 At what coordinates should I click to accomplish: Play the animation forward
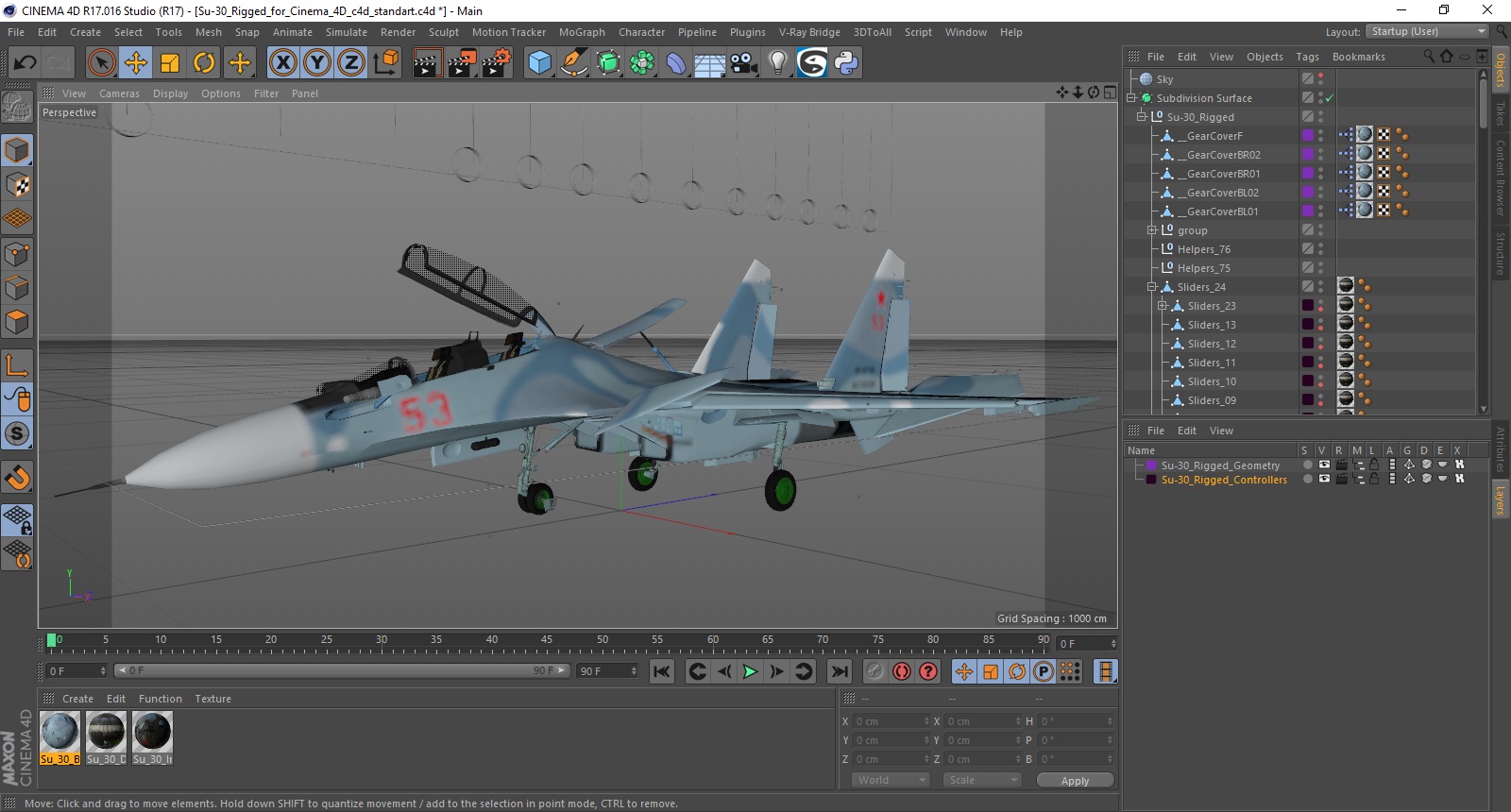[750, 671]
